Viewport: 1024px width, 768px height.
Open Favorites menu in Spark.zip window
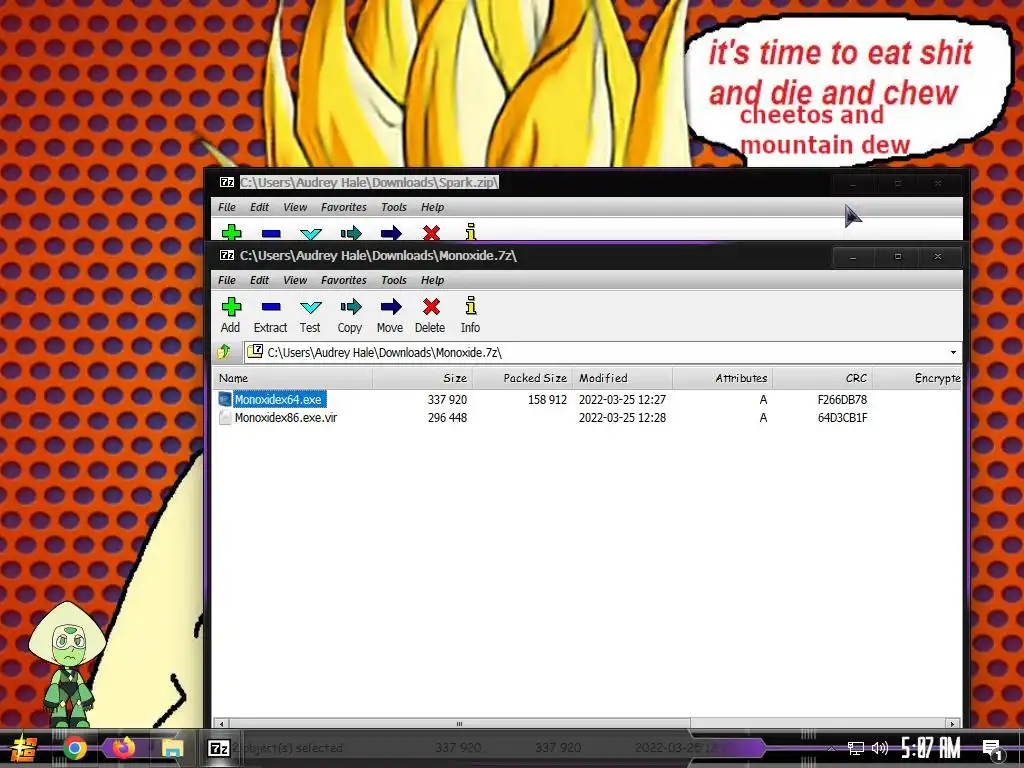pos(344,207)
